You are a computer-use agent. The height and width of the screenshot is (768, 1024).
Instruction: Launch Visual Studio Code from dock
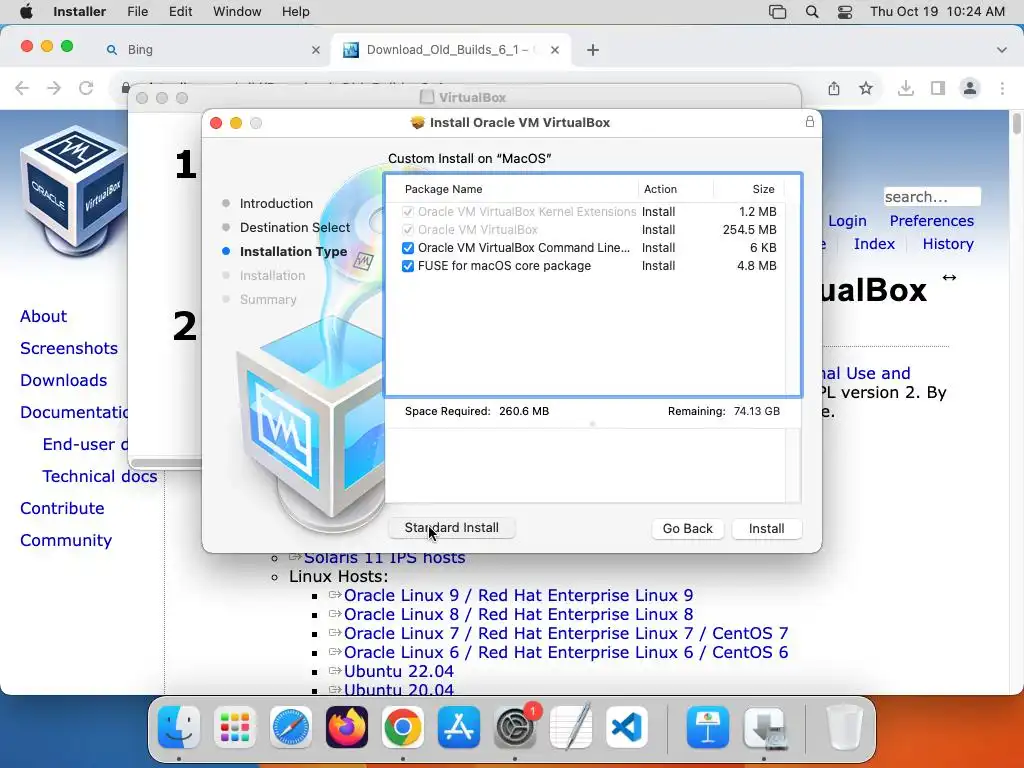[627, 727]
